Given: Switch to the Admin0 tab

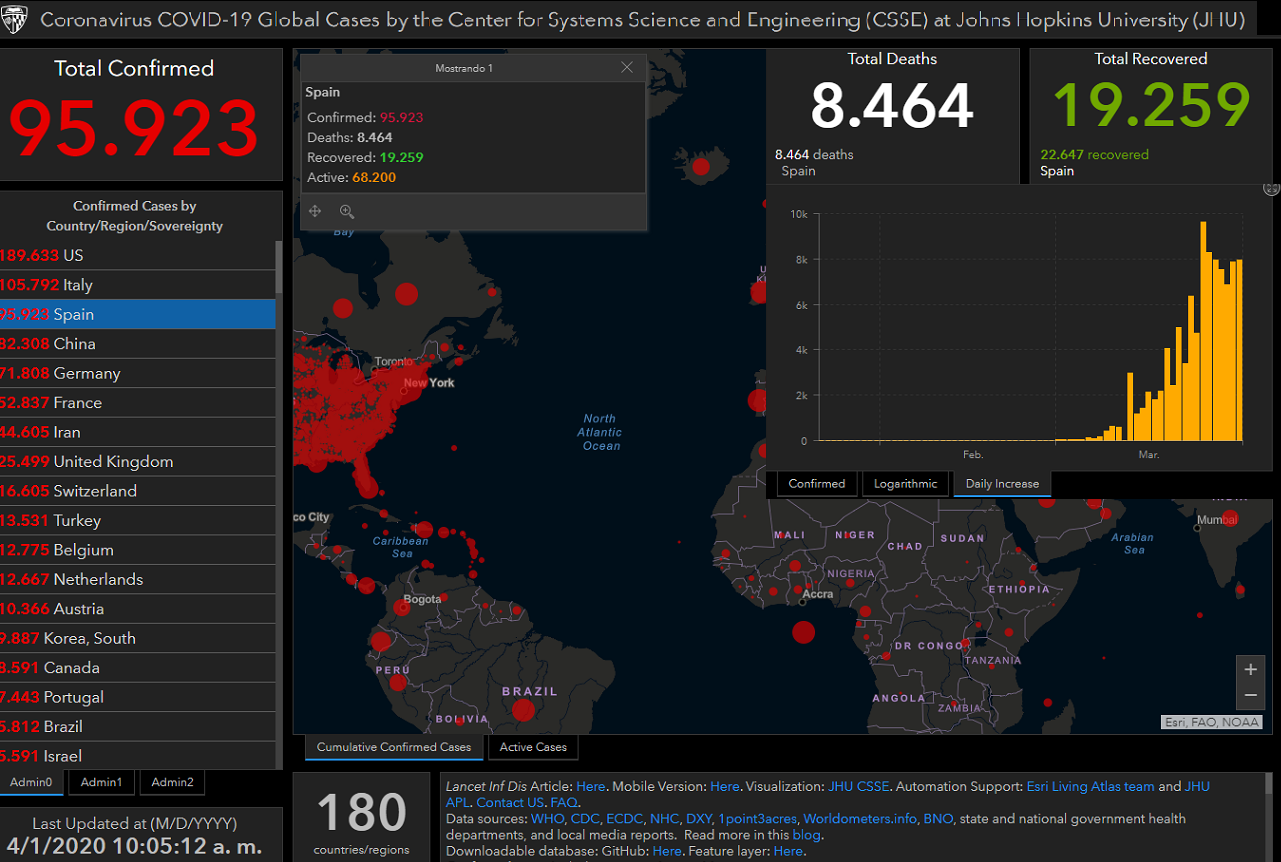Looking at the screenshot, I should [31, 782].
